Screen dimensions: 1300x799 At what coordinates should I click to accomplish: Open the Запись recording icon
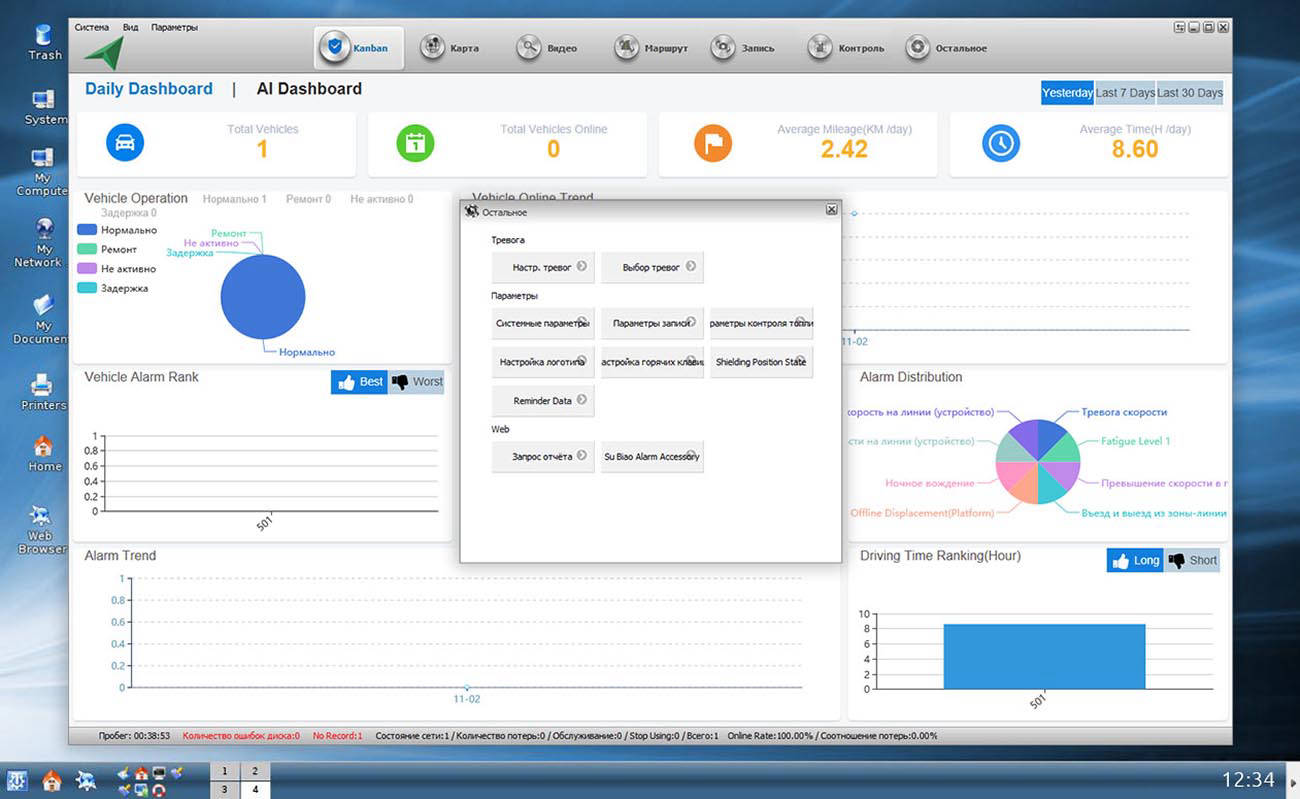pos(723,48)
